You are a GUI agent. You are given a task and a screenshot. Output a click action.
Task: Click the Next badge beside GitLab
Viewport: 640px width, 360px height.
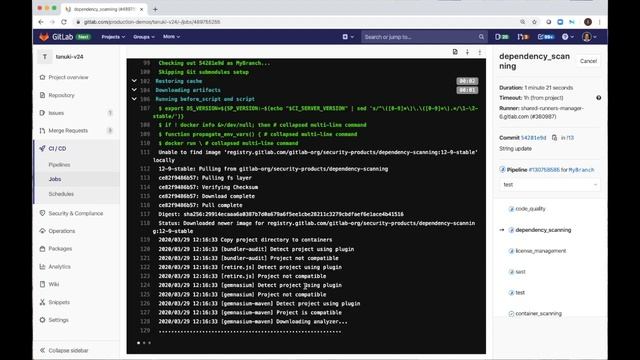coord(84,37)
